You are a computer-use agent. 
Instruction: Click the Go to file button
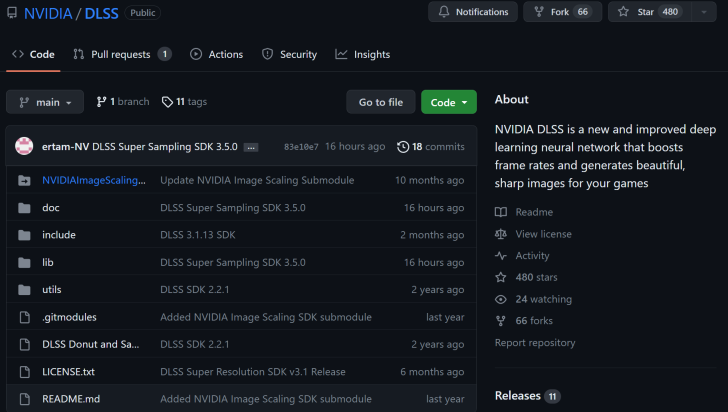click(381, 102)
